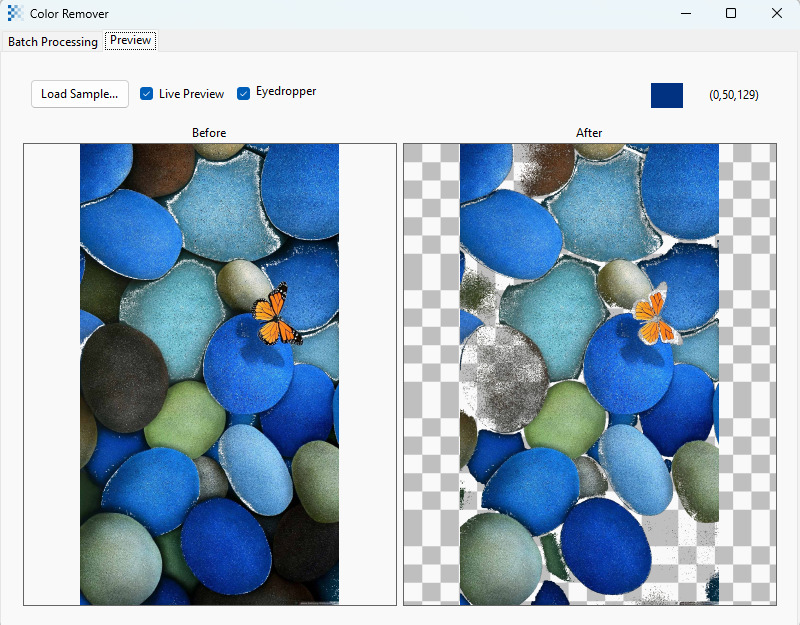800x625 pixels.
Task: Click the checkerboard strip left of After image
Action: (432, 374)
